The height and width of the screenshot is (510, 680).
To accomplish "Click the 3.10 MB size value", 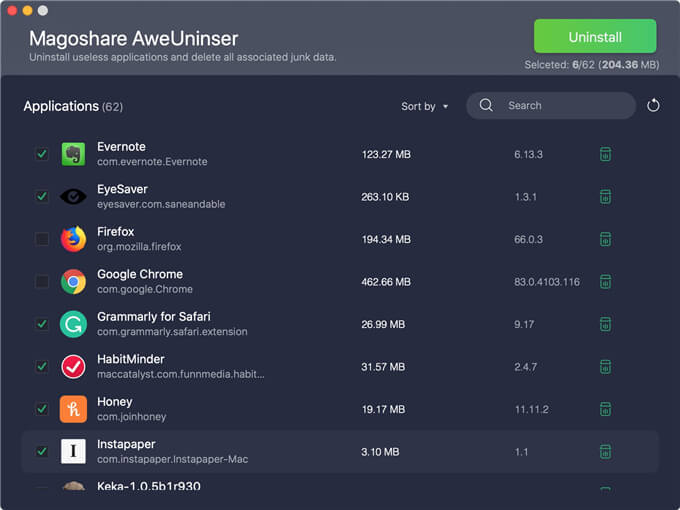I will (x=380, y=452).
